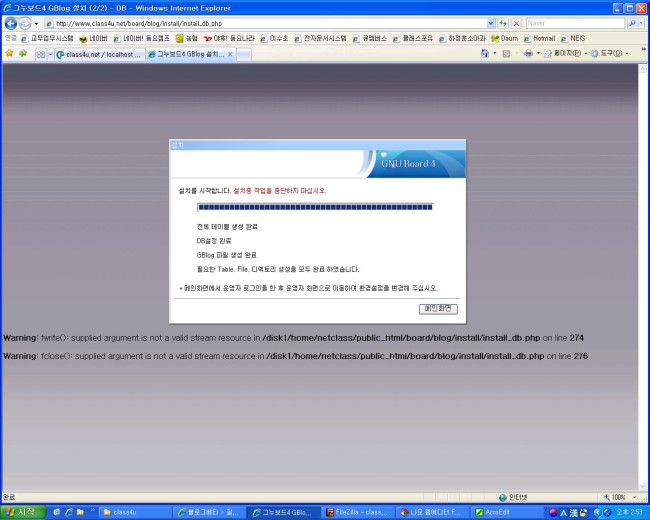650x520 pixels.
Task: Open the 전자문서시스템 bookmark
Action: click(x=320, y=39)
